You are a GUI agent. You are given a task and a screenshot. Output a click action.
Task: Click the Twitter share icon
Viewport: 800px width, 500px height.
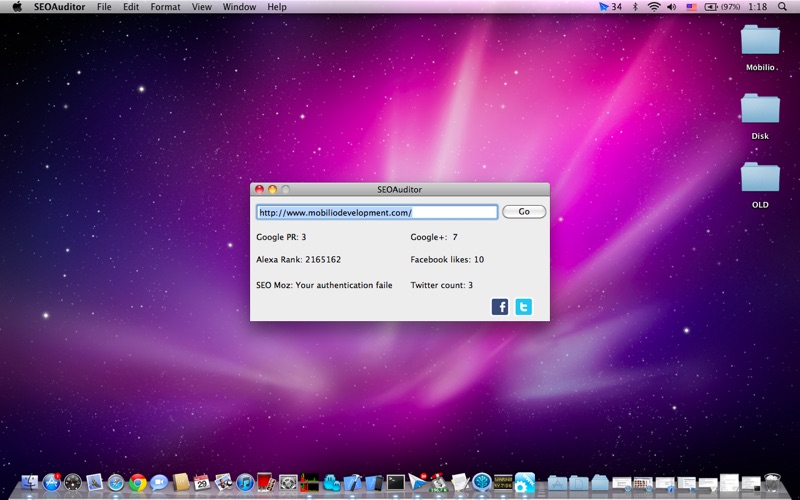coord(524,307)
